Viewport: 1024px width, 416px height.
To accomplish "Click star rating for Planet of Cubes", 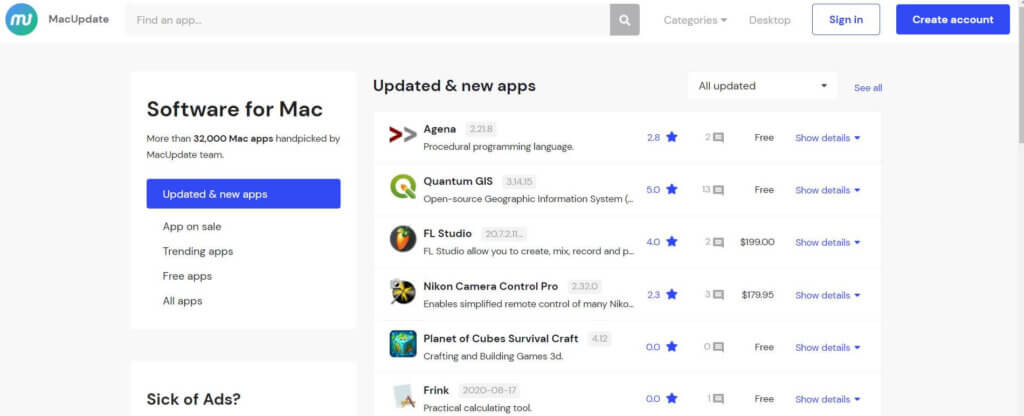I will click(x=662, y=347).
